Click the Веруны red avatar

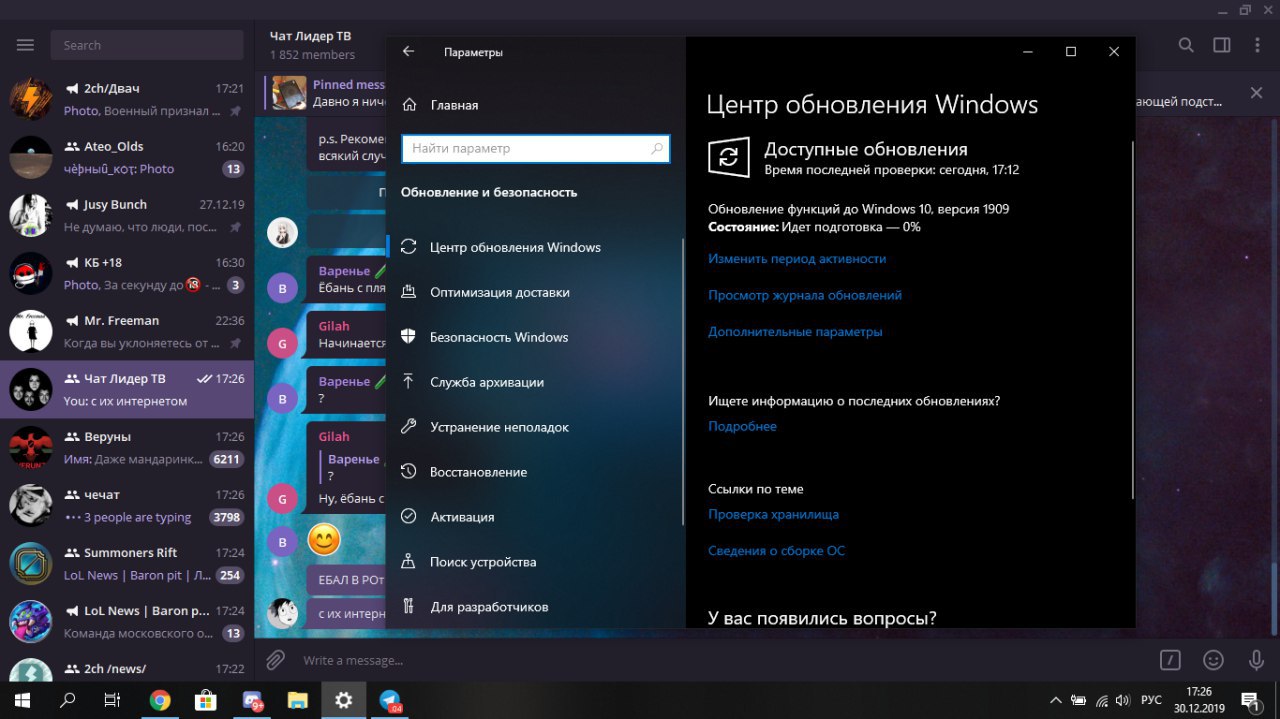click(31, 447)
